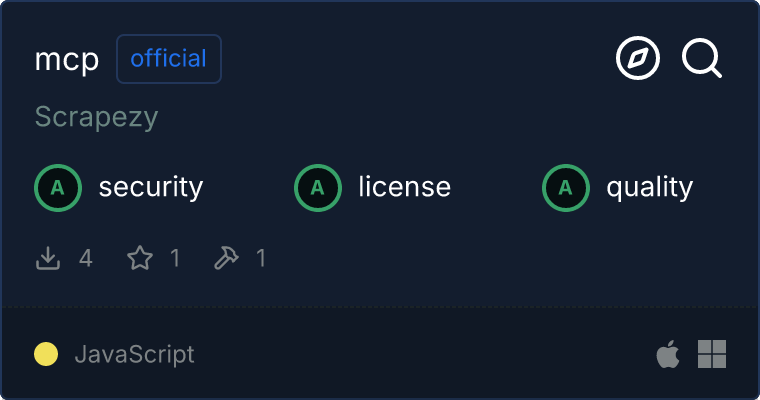This screenshot has height=400, width=760.
Task: Click the hammer tools count icon
Action: pos(227,259)
